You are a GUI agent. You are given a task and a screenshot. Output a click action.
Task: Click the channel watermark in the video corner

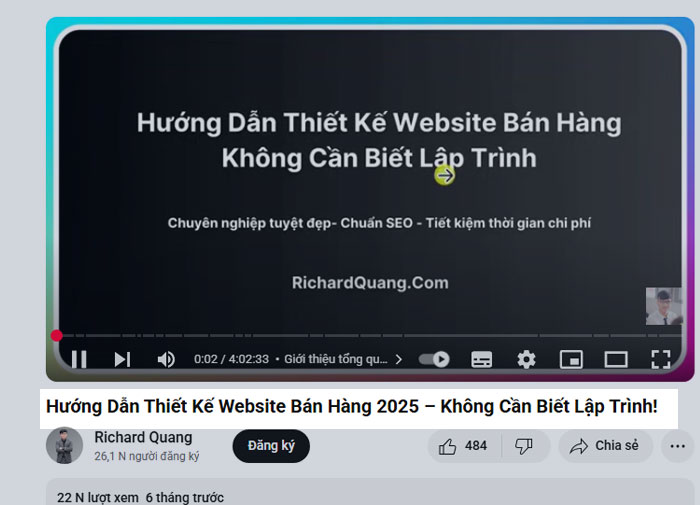point(663,306)
